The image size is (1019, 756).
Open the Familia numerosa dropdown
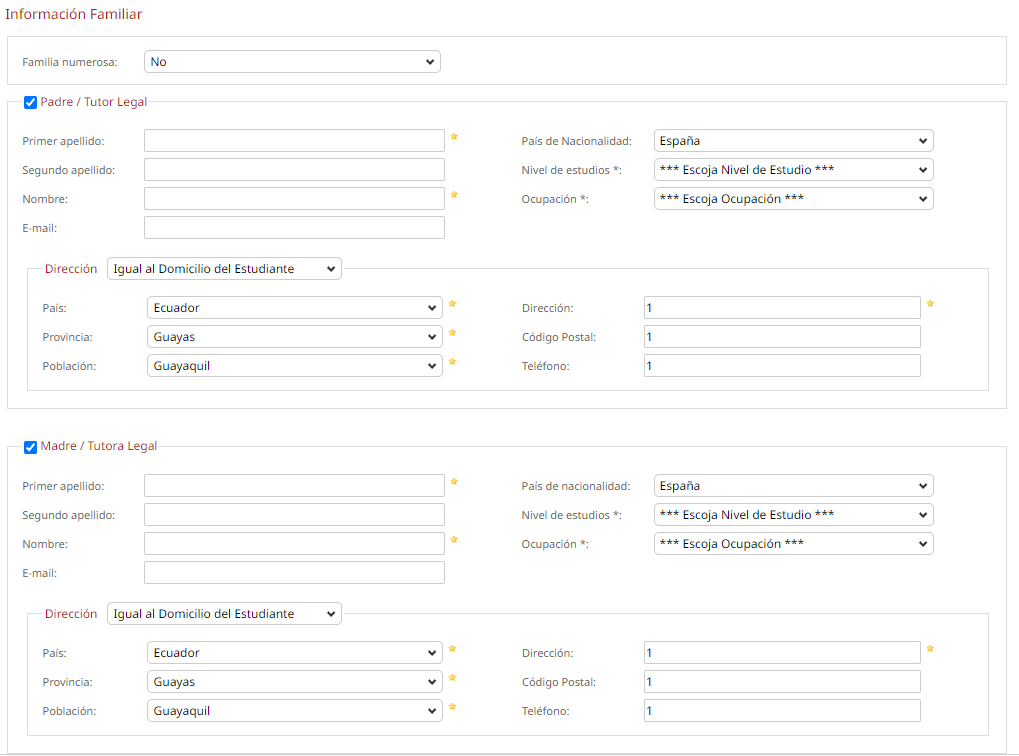(x=292, y=62)
